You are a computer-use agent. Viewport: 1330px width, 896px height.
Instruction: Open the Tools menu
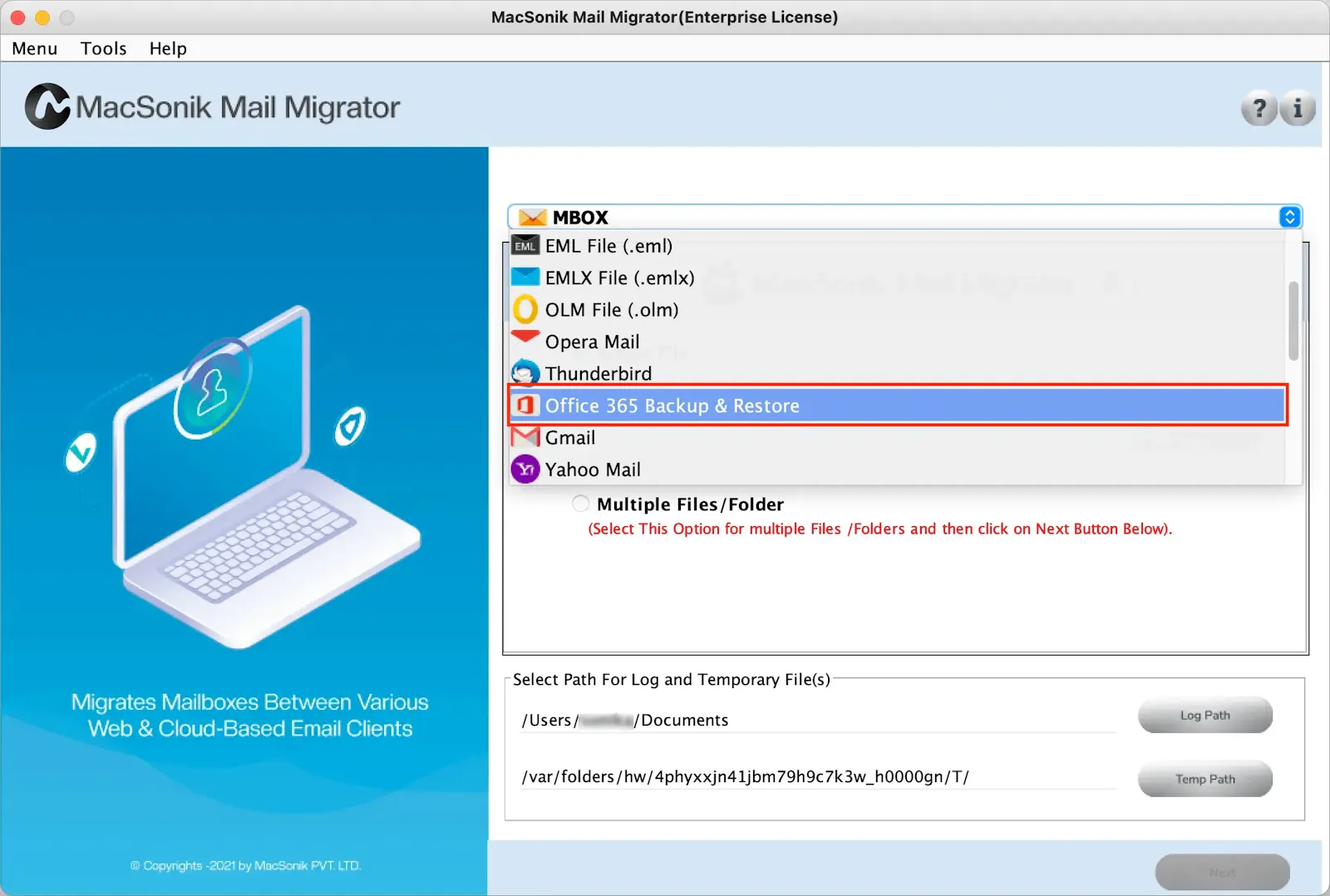103,48
